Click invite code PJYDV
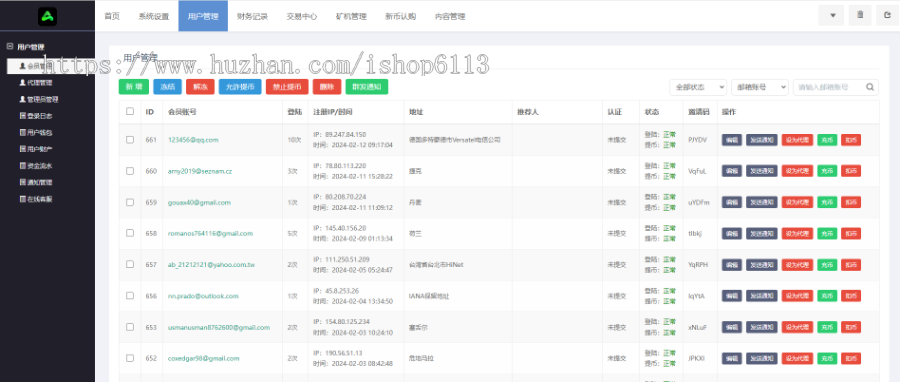900x382 pixels. [x=697, y=140]
